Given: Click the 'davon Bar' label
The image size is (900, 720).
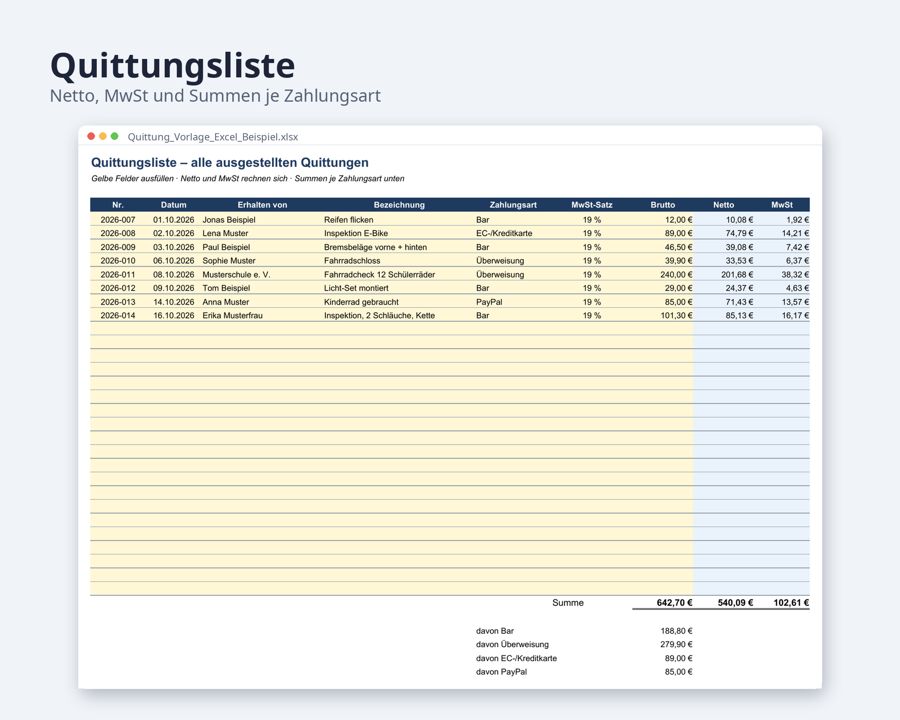Looking at the screenshot, I should click(495, 631).
